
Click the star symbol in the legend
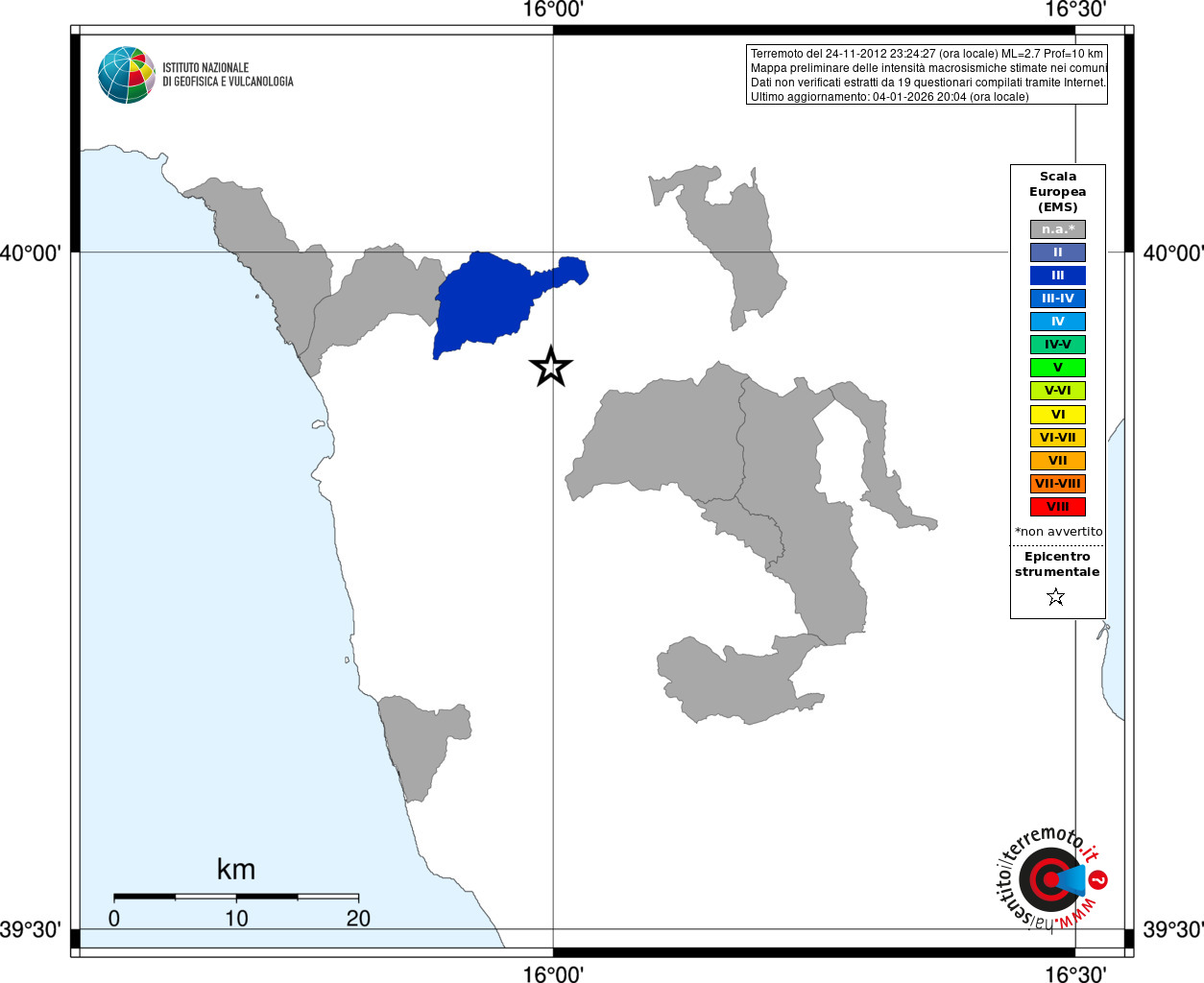pos(1056,597)
